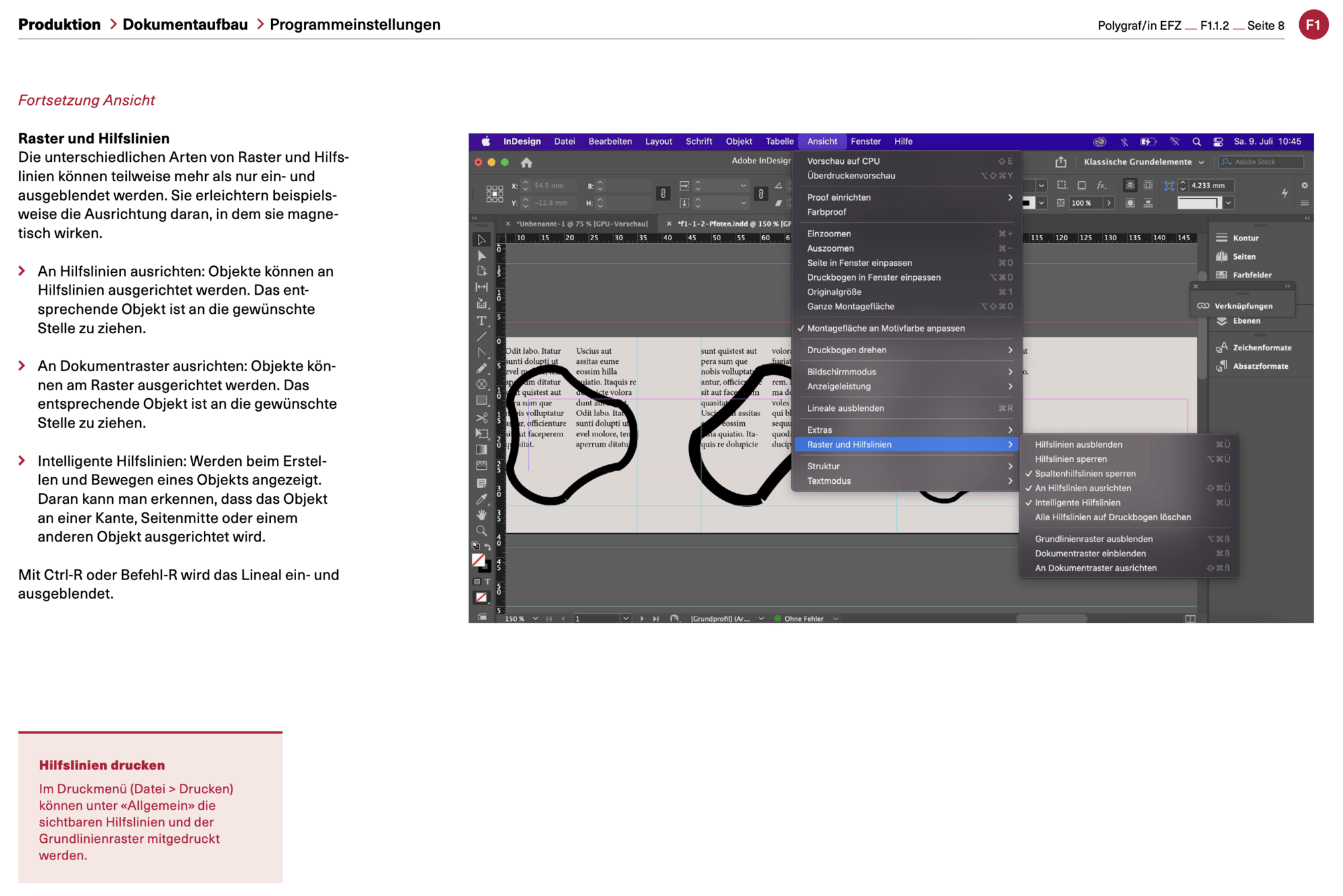Select the Hand tool

pos(482,515)
